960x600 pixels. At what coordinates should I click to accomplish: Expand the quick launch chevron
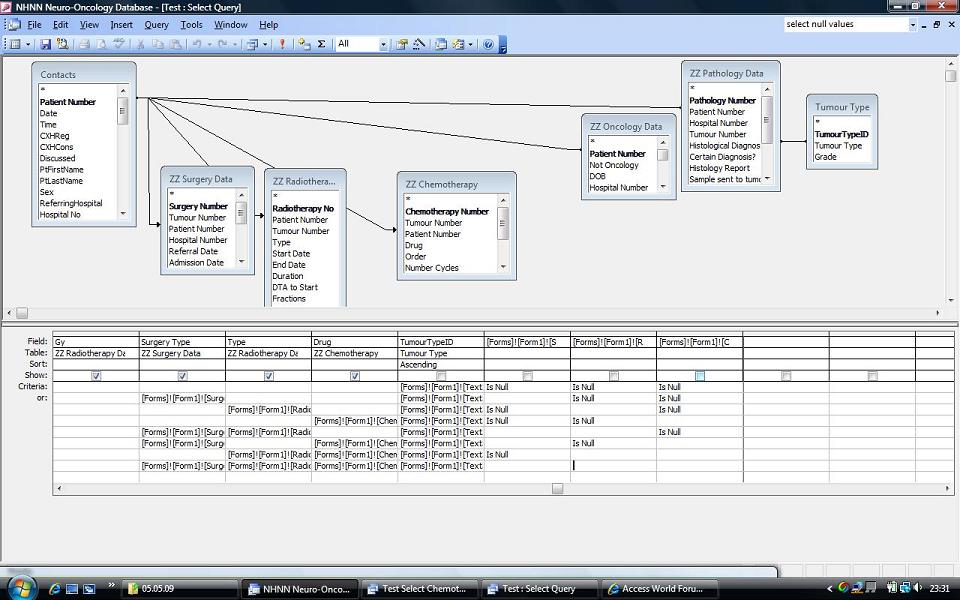[111, 585]
